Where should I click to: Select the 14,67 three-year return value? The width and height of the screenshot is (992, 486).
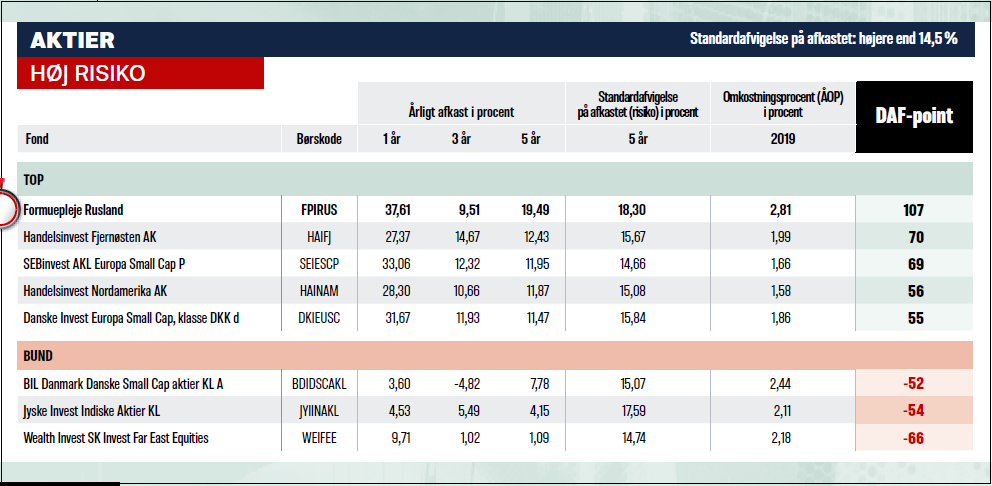coord(466,237)
